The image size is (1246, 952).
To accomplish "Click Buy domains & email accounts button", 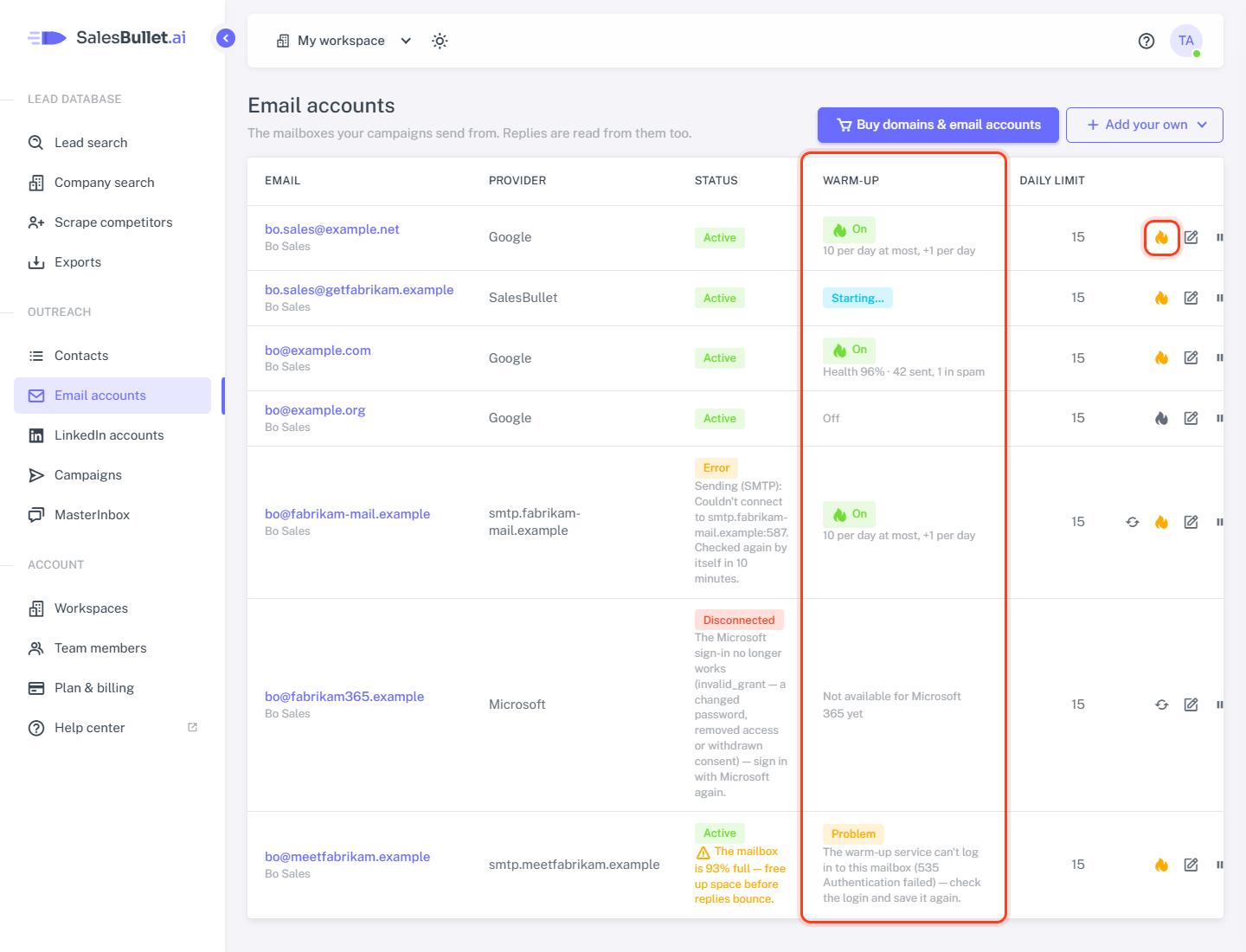I will coord(938,125).
